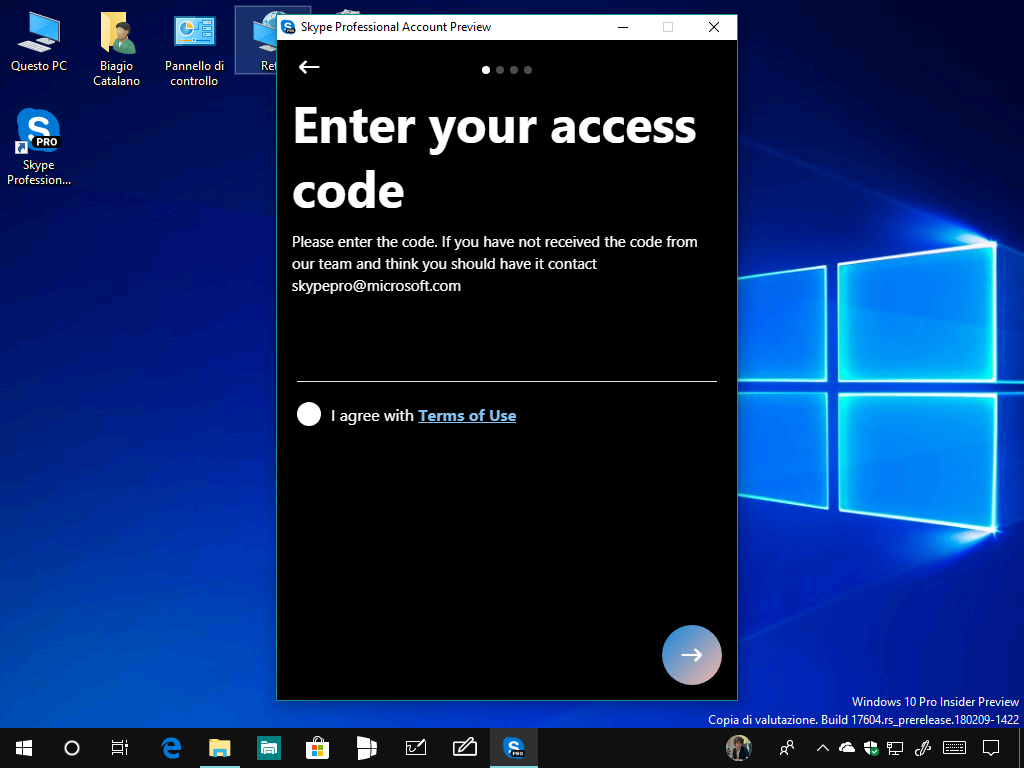The height and width of the screenshot is (768, 1024).
Task: Select the Questo PC desktop icon
Action: 39,41
